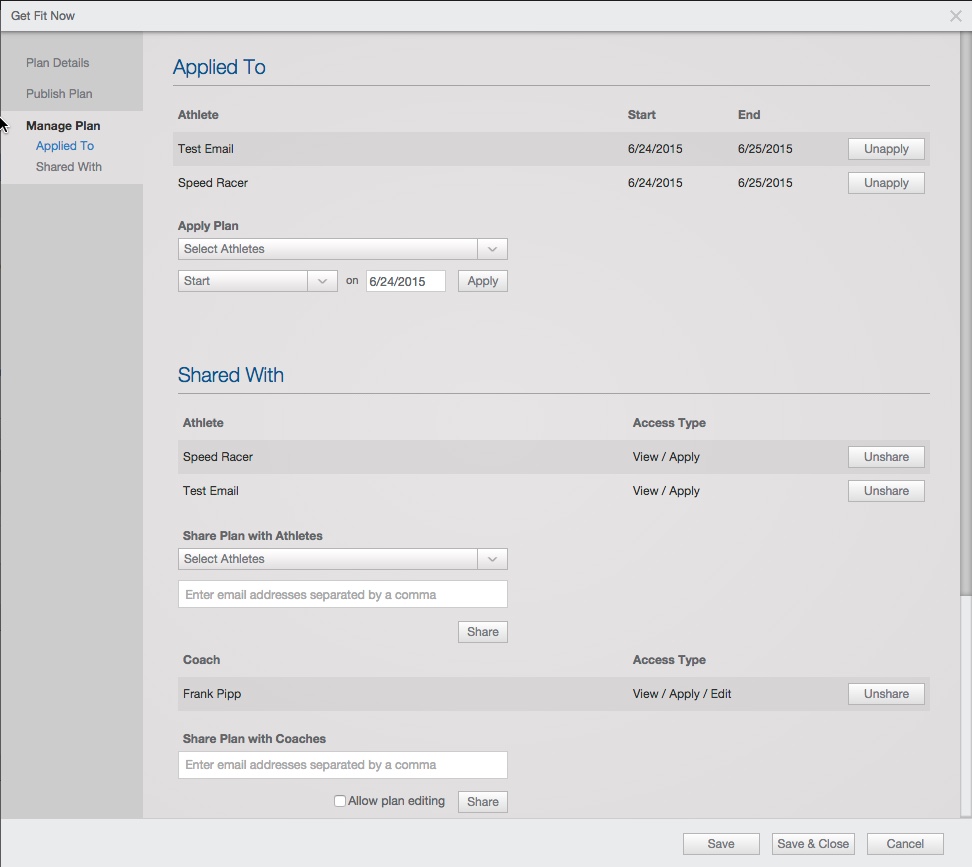Screen dimensions: 972x867
Task: Unapply plan from Test Email
Action: tap(886, 149)
